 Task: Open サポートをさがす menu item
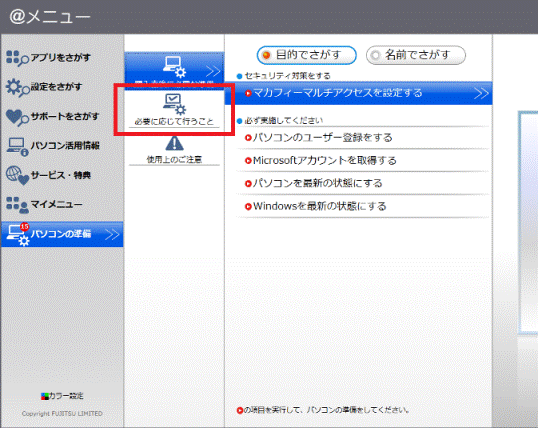tap(62, 117)
